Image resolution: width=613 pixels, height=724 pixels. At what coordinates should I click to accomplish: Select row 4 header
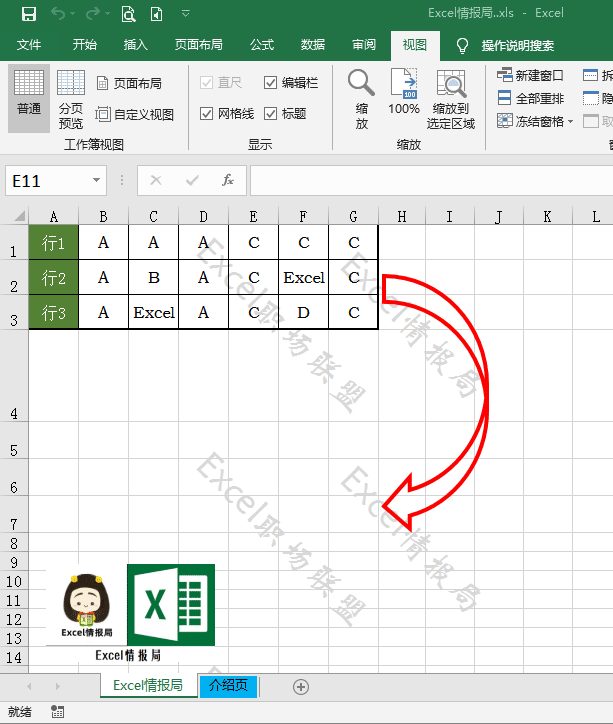pyautogui.click(x=14, y=375)
